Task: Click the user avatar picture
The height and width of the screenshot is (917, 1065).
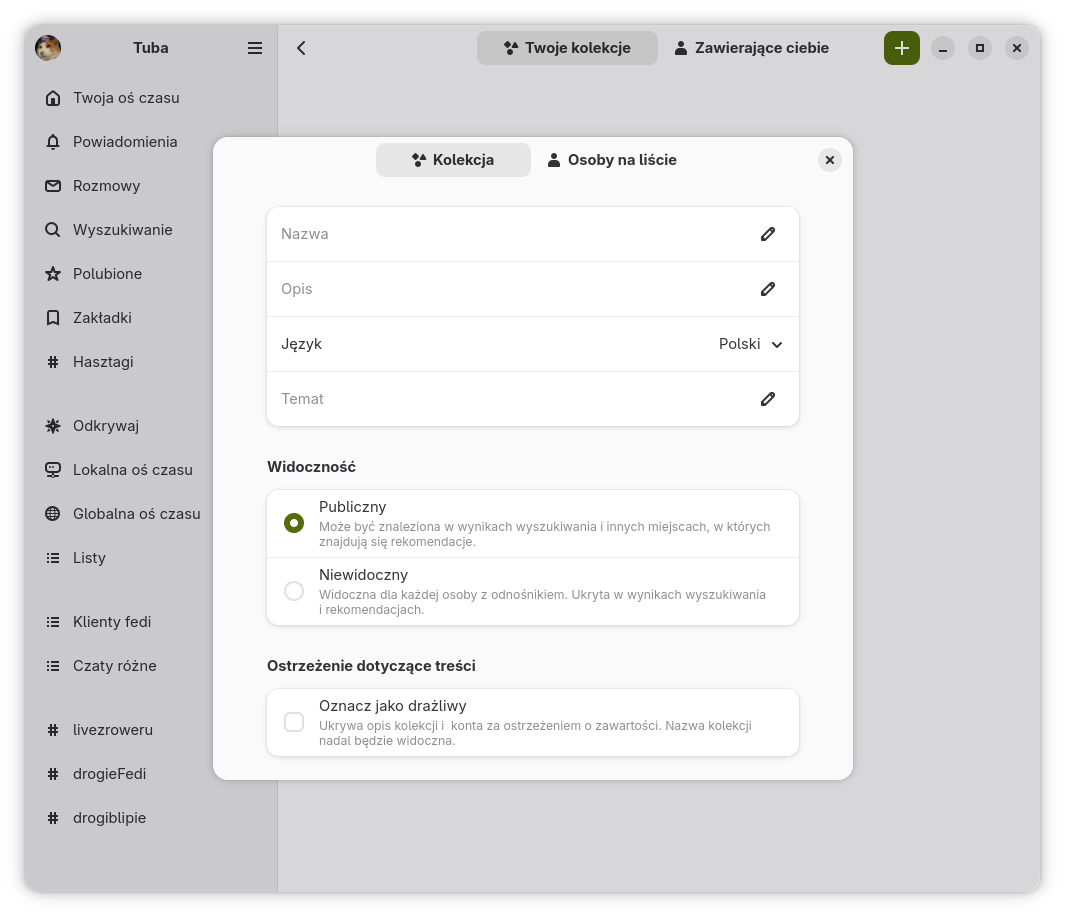Action: click(48, 48)
